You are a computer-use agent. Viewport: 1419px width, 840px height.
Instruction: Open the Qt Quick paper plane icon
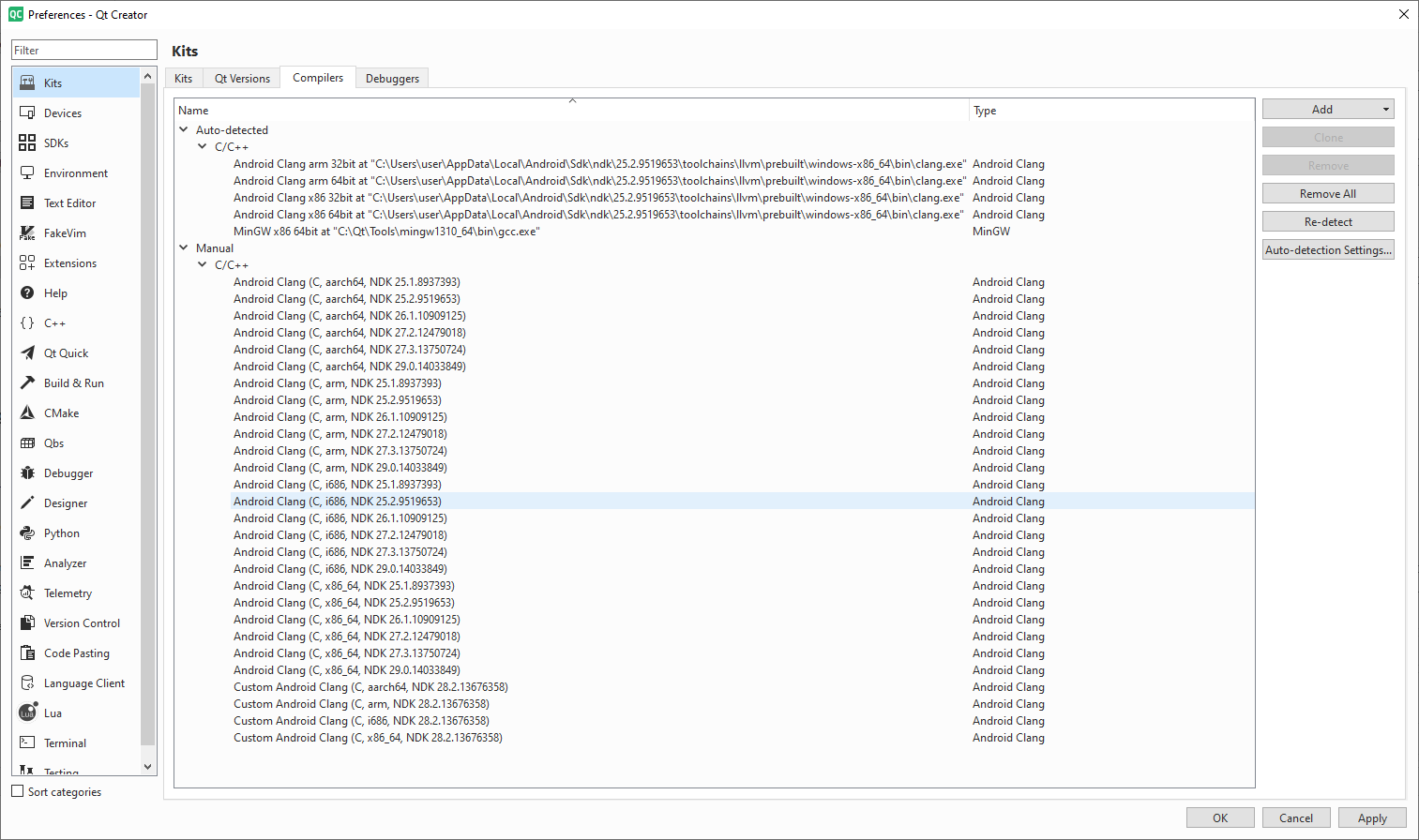[x=27, y=352]
